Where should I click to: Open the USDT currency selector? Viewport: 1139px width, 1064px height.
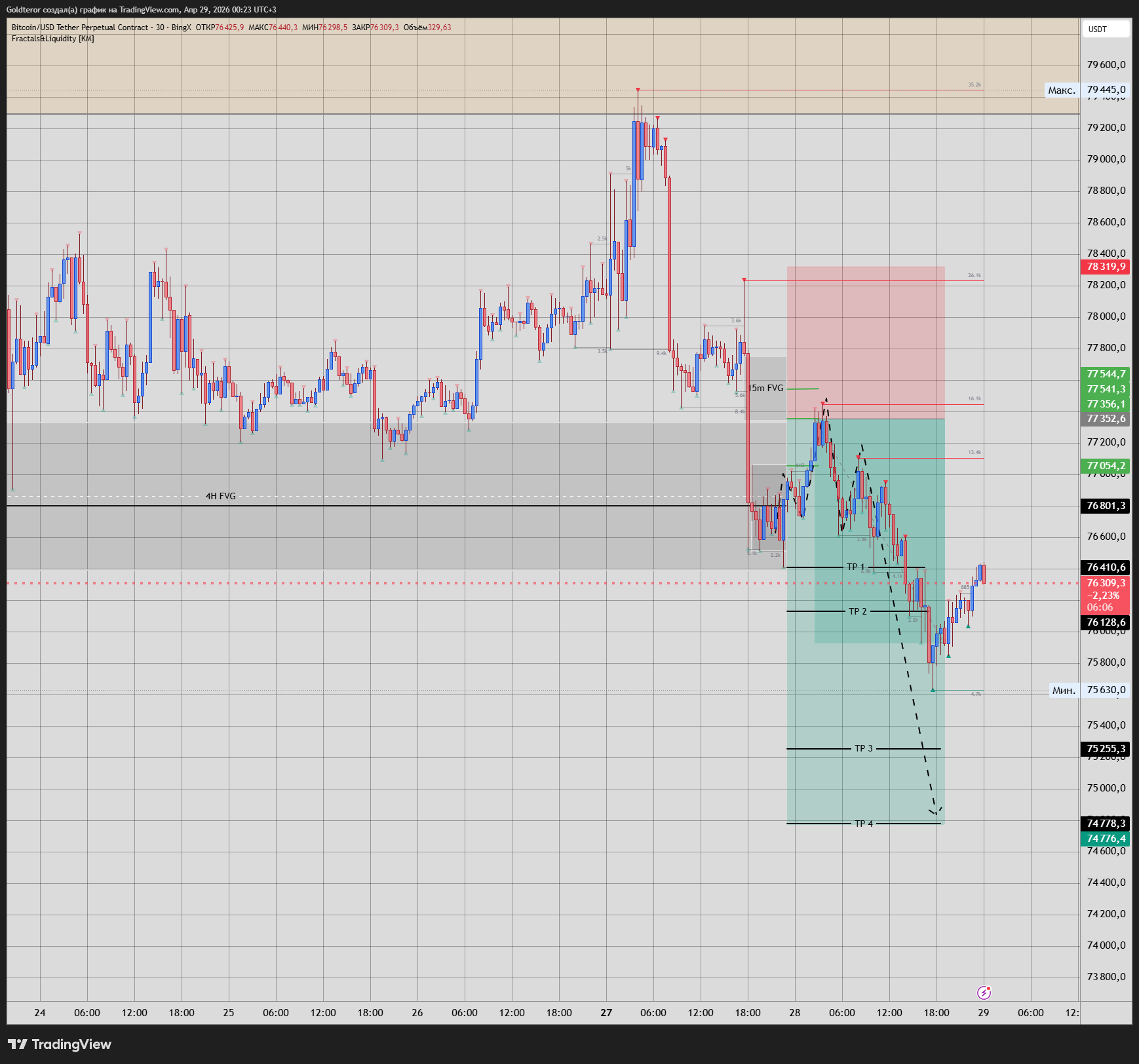click(x=1106, y=29)
